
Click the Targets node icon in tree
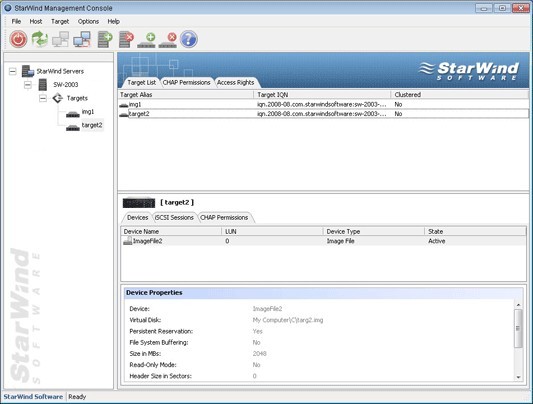[x=57, y=98]
